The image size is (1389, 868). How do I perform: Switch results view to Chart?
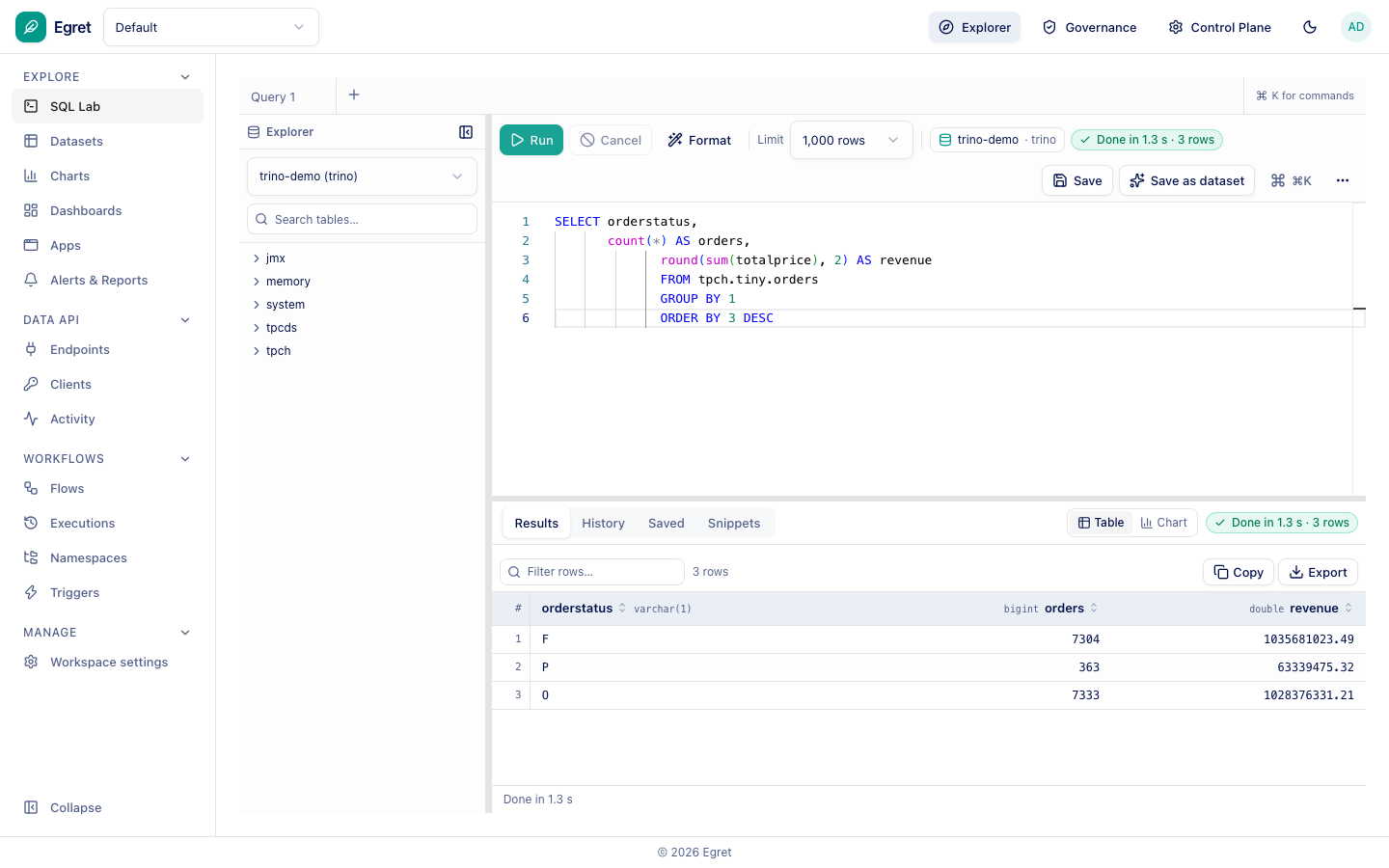point(1163,523)
